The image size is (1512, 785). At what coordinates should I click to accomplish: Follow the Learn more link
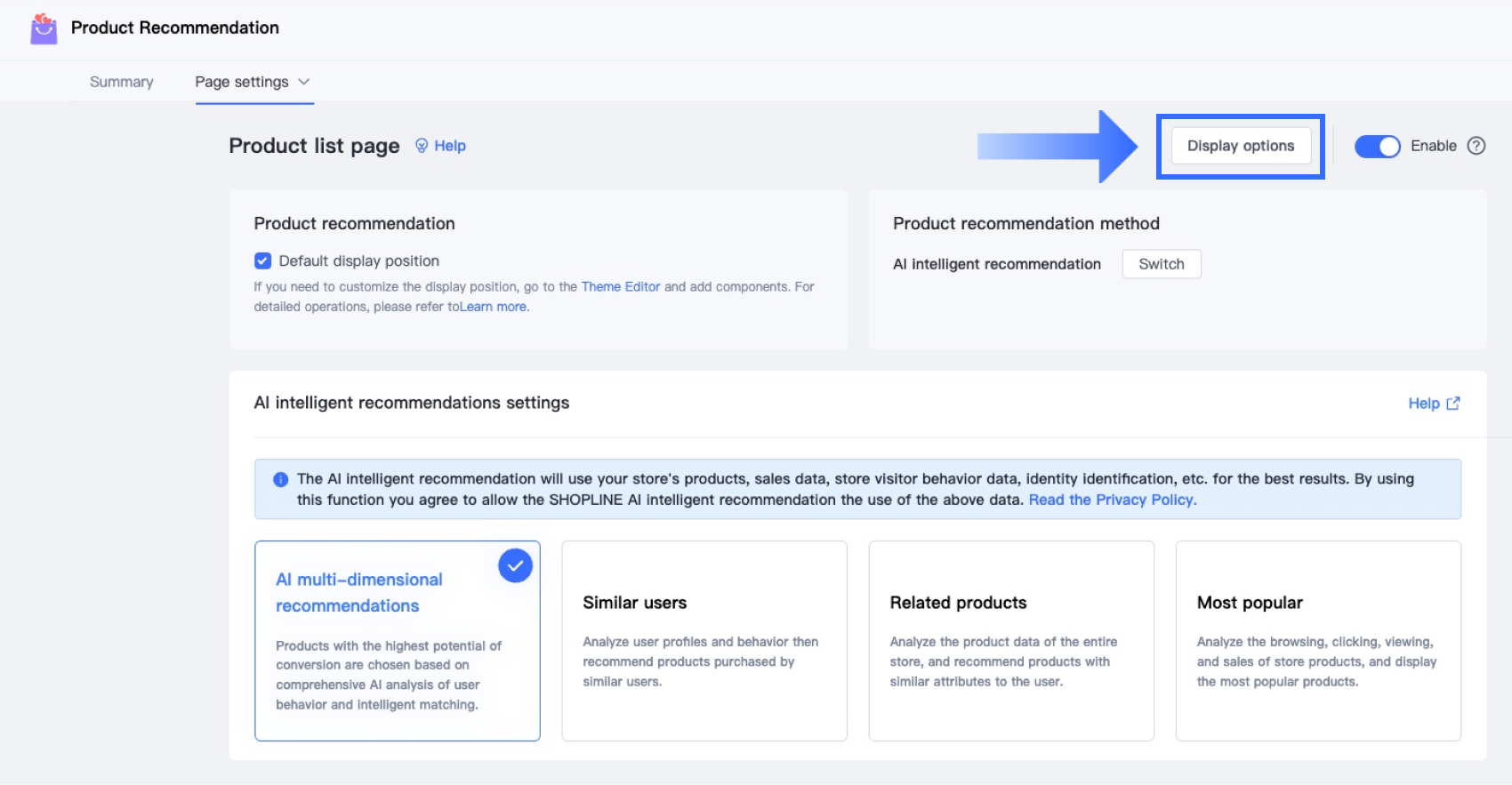coord(494,307)
